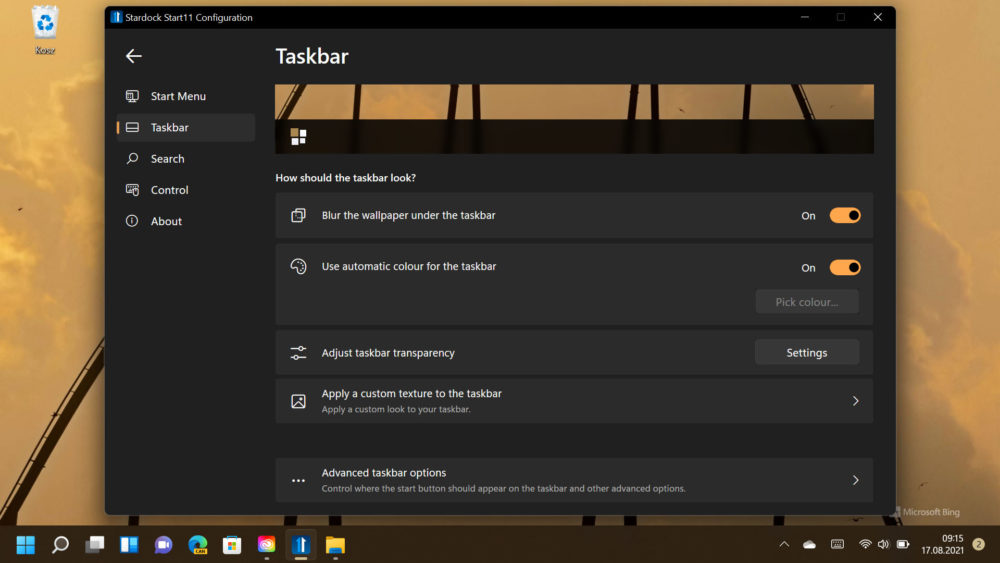Click the colour palette icon
This screenshot has height=563, width=1000.
pyautogui.click(x=298, y=267)
